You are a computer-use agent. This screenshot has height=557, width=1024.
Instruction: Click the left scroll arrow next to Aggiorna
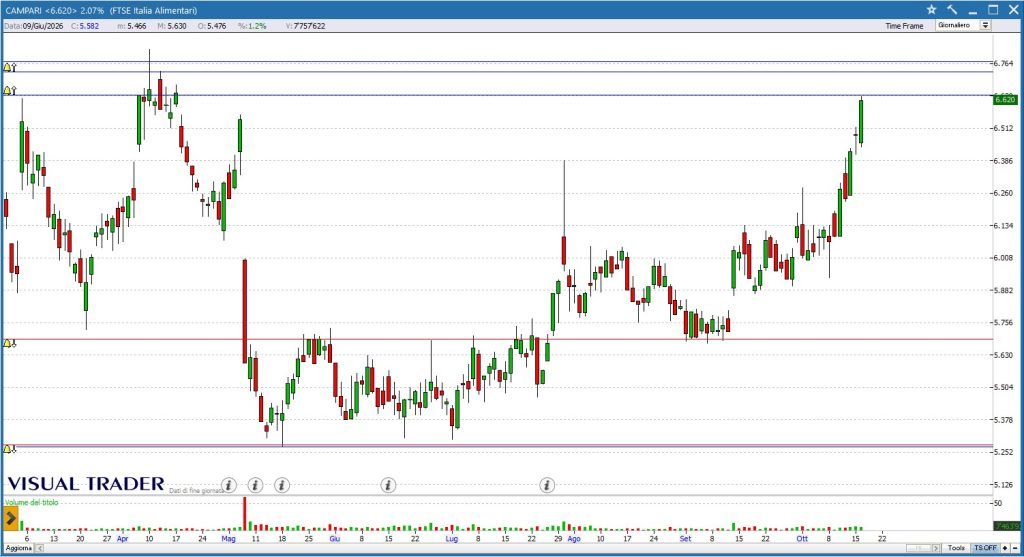[x=39, y=548]
